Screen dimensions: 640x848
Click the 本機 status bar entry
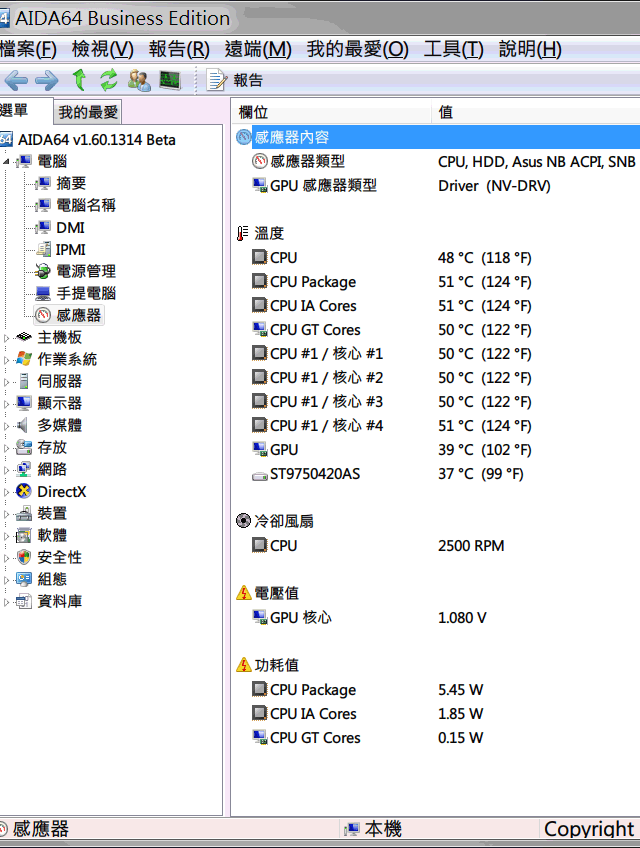(373, 829)
